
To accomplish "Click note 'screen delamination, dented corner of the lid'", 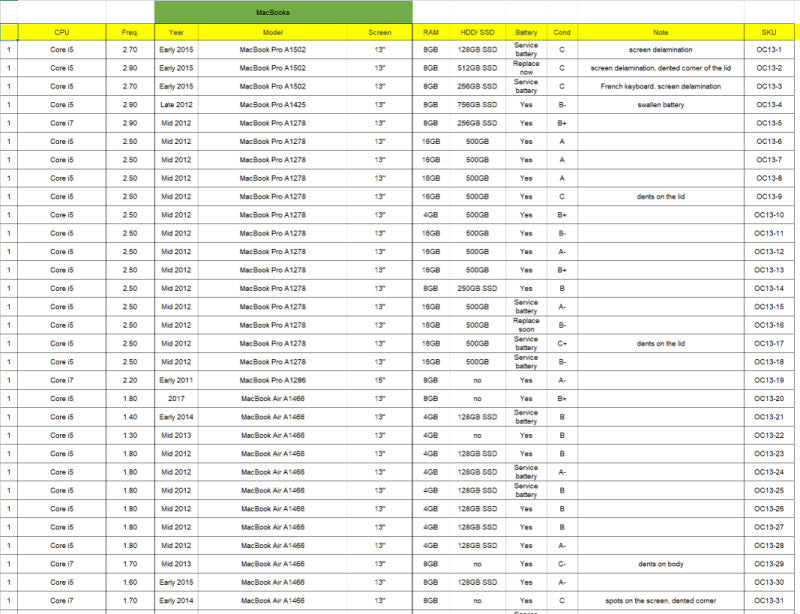I will [x=661, y=68].
